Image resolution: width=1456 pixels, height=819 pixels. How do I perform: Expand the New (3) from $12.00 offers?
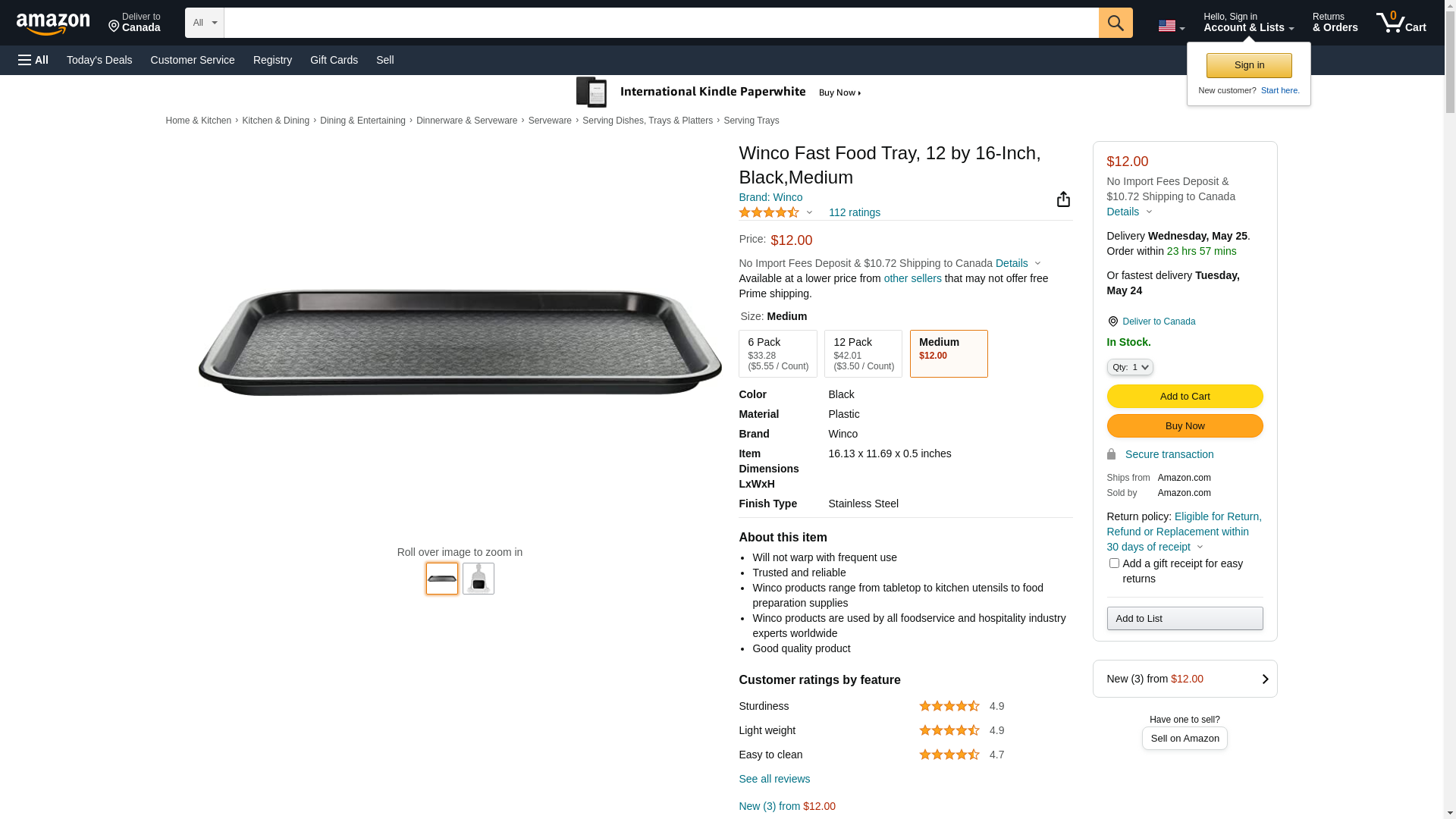click(x=1185, y=679)
